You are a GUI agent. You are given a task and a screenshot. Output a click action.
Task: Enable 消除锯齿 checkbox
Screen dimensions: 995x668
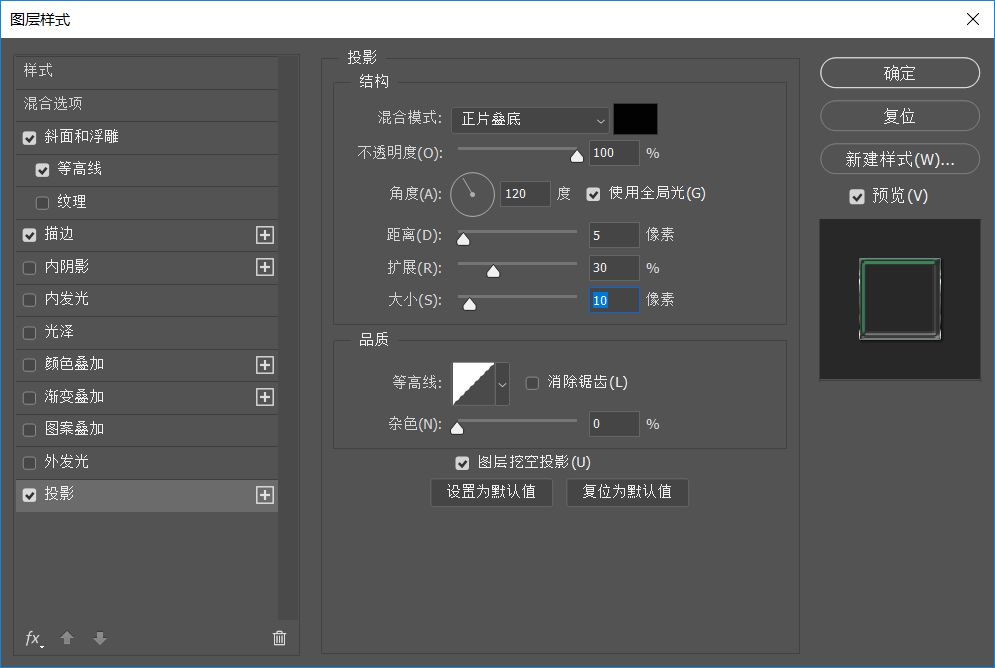532,383
